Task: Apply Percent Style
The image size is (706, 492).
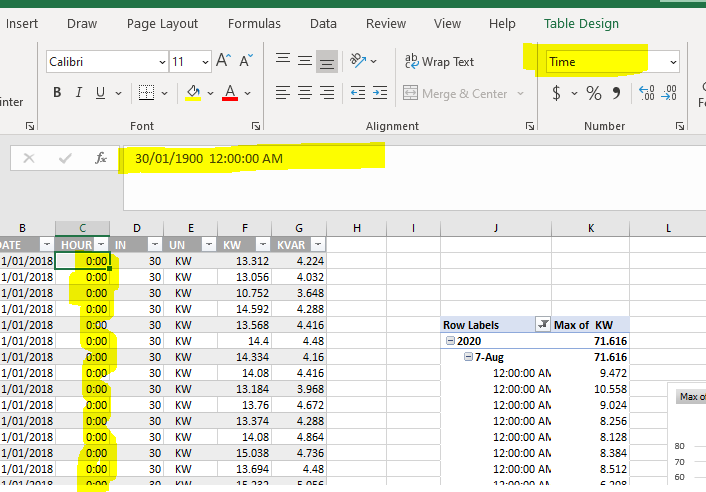Action: [x=593, y=93]
